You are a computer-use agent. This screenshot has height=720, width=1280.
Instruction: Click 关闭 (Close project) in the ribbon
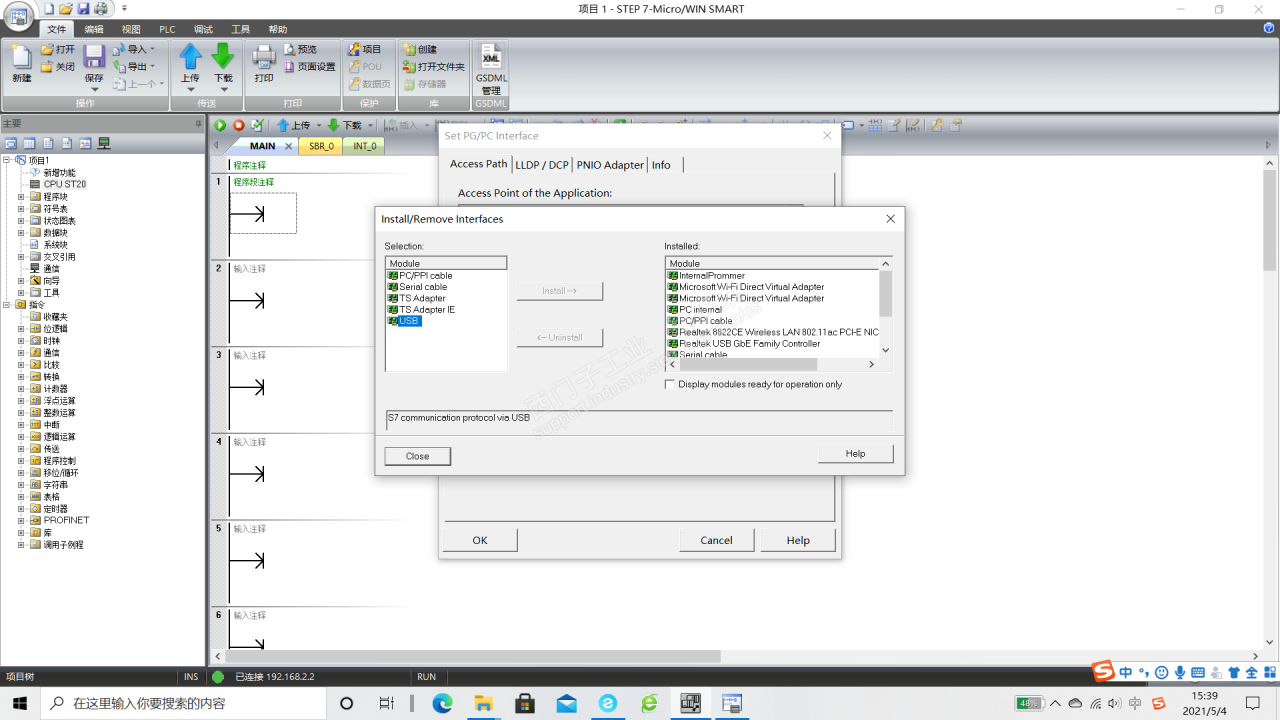pos(58,67)
